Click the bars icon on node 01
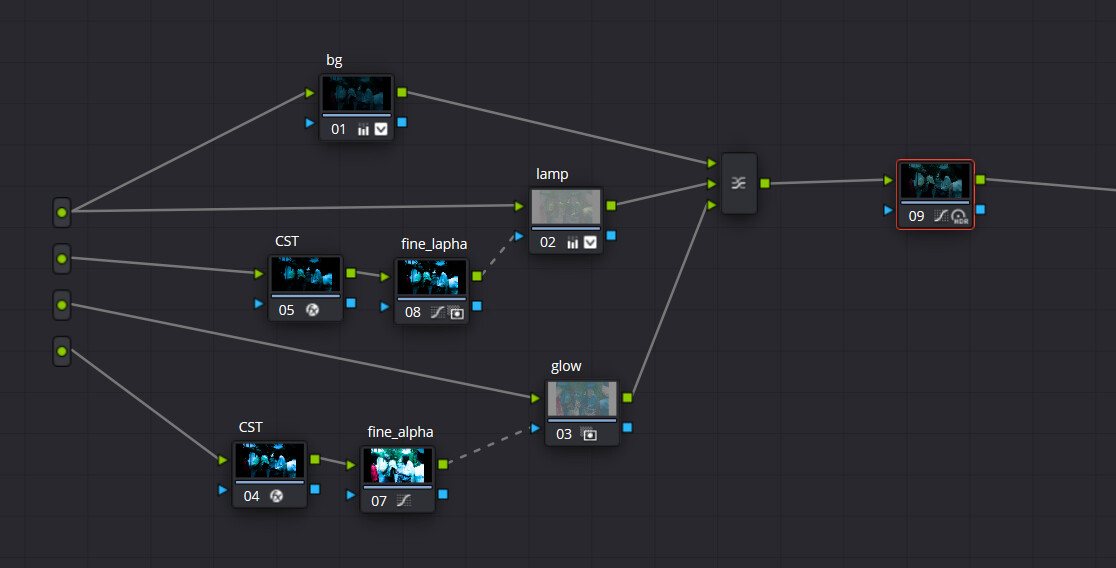 [x=363, y=129]
